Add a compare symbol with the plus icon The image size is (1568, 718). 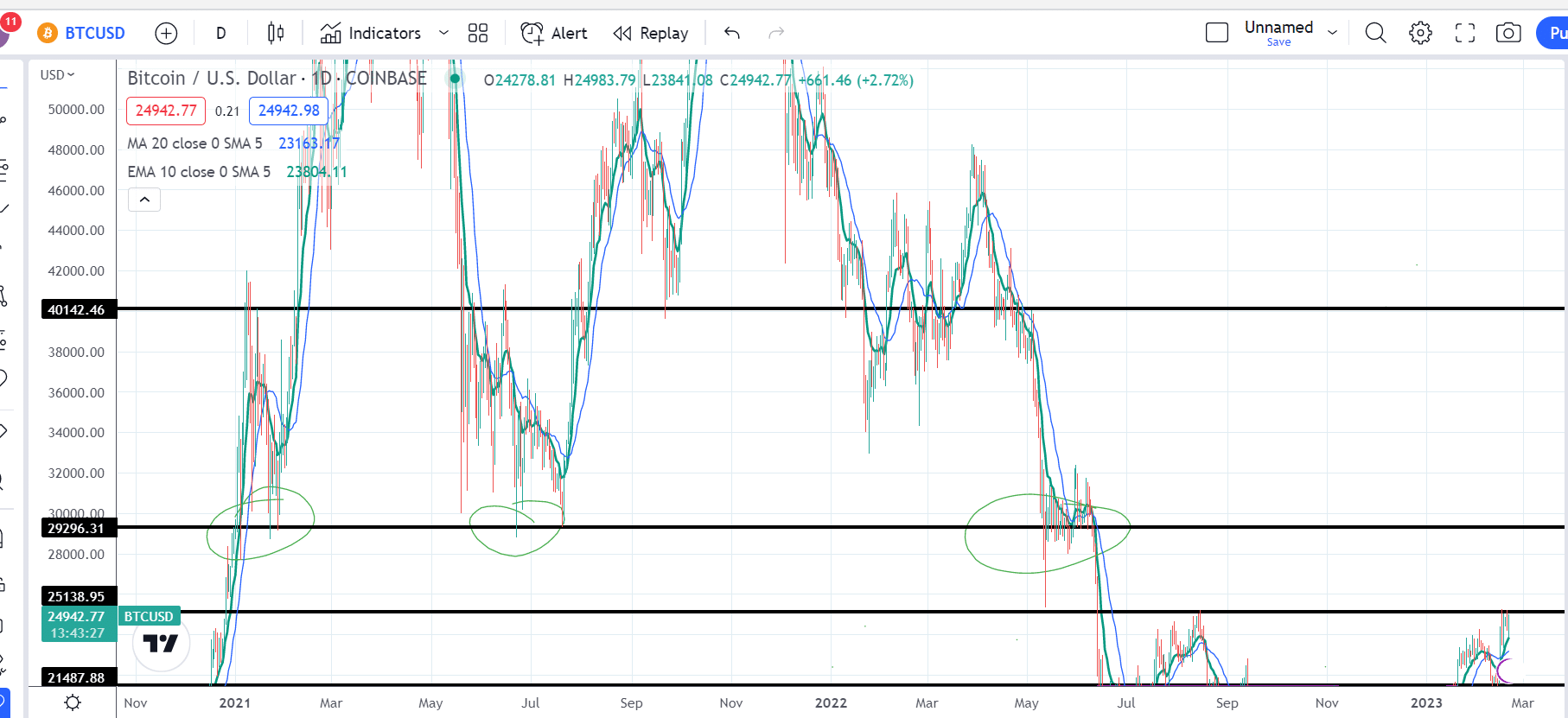tap(166, 33)
